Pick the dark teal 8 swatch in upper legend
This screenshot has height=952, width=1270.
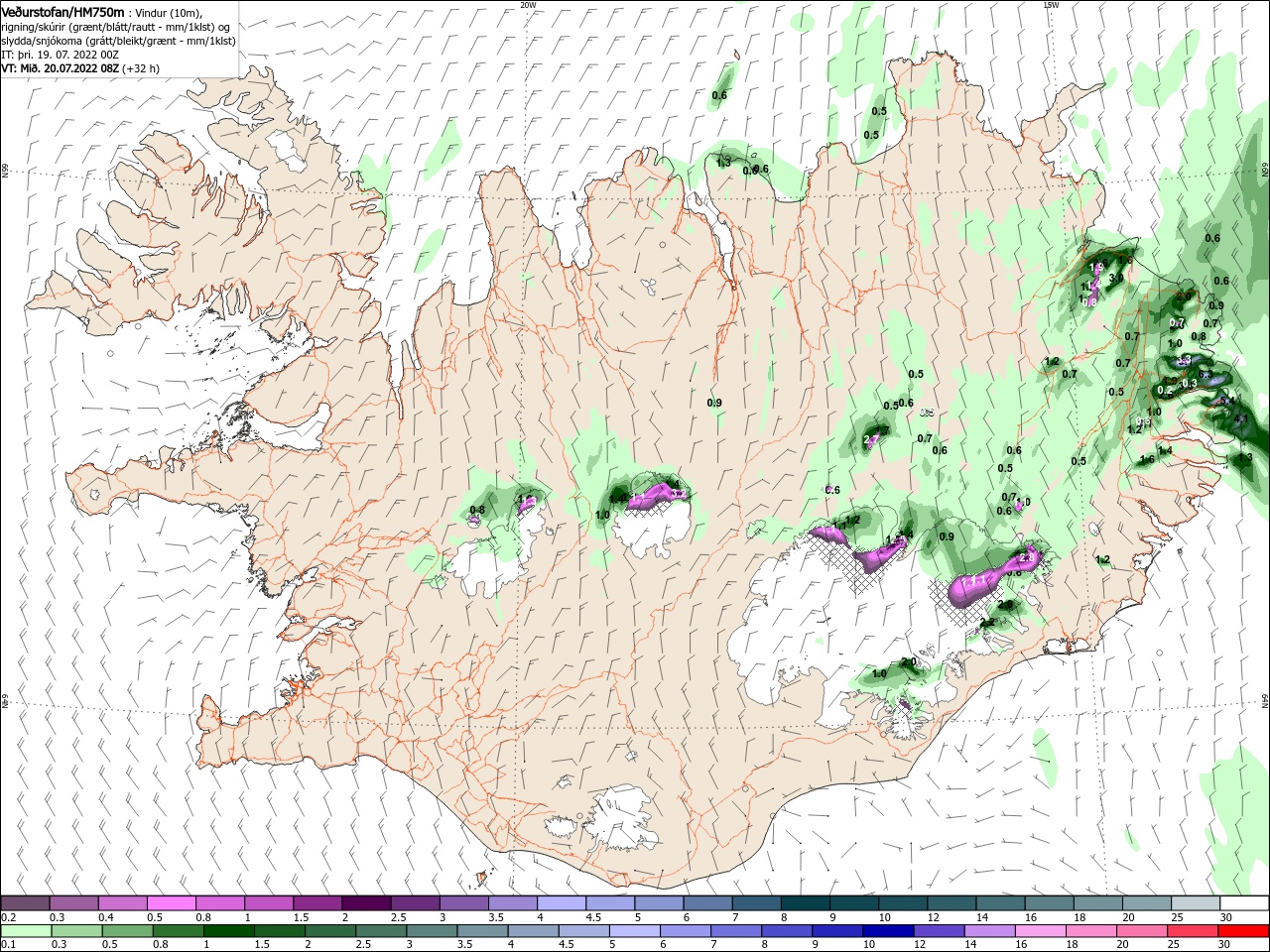pyautogui.click(x=805, y=903)
